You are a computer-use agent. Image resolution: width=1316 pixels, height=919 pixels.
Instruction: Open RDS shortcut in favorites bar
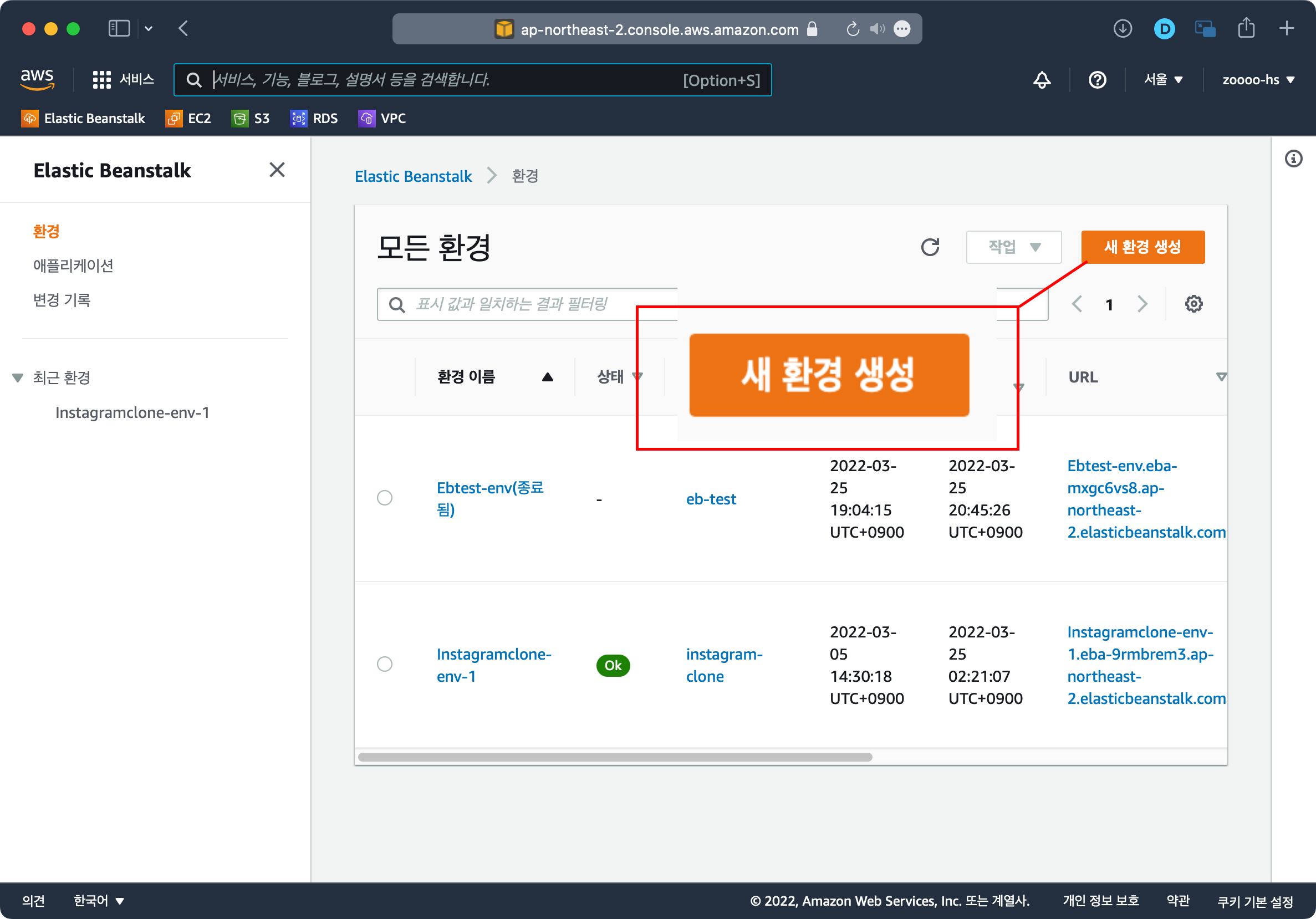point(314,119)
